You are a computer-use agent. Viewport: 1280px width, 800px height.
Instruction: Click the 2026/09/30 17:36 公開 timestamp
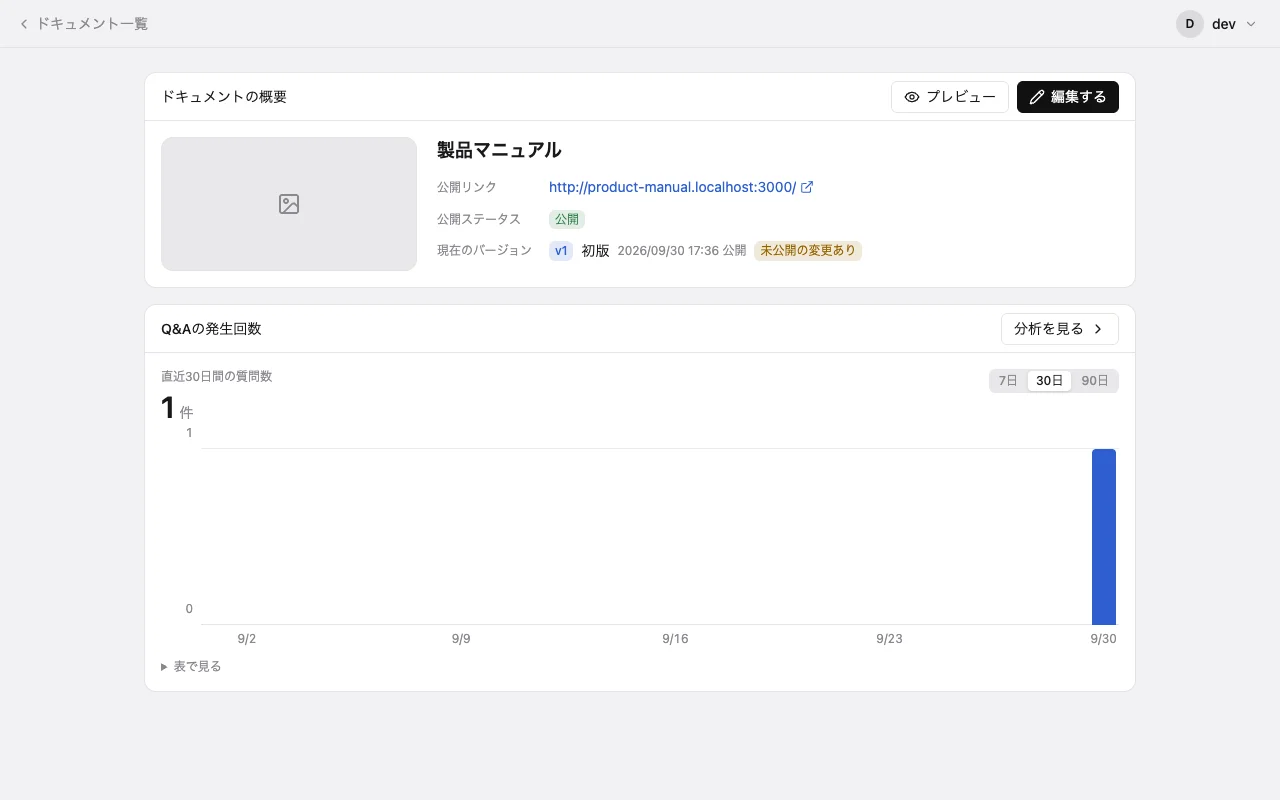point(682,251)
